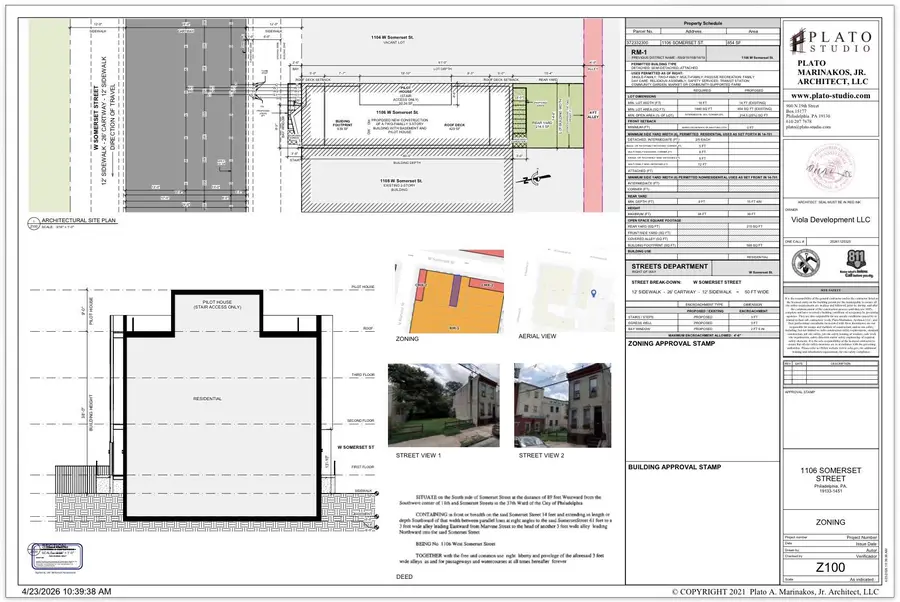Click the 'STREETS DEPARTMENT' heading
The height and width of the screenshot is (602, 900).
point(669,266)
